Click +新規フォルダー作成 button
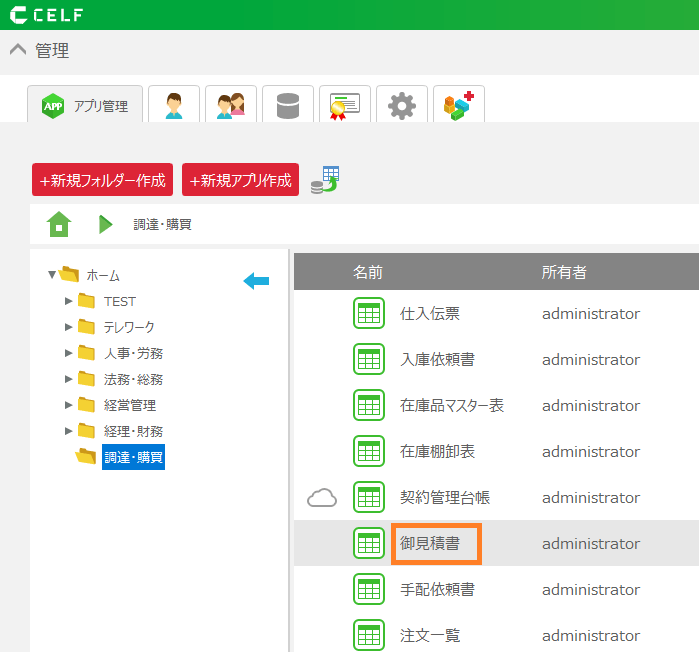Screen dimensions: 699x652 pos(102,180)
